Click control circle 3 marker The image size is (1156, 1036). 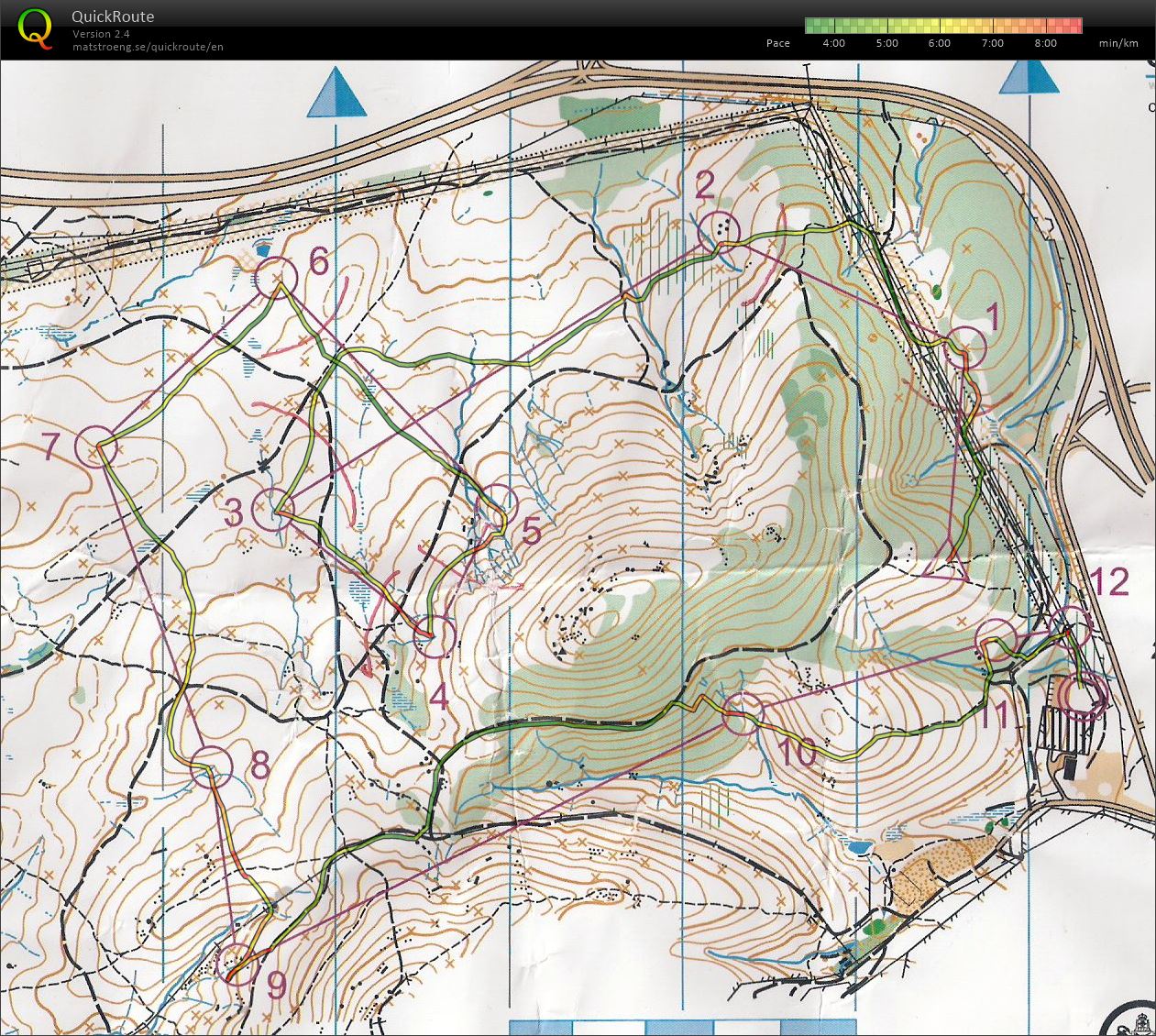point(273,509)
